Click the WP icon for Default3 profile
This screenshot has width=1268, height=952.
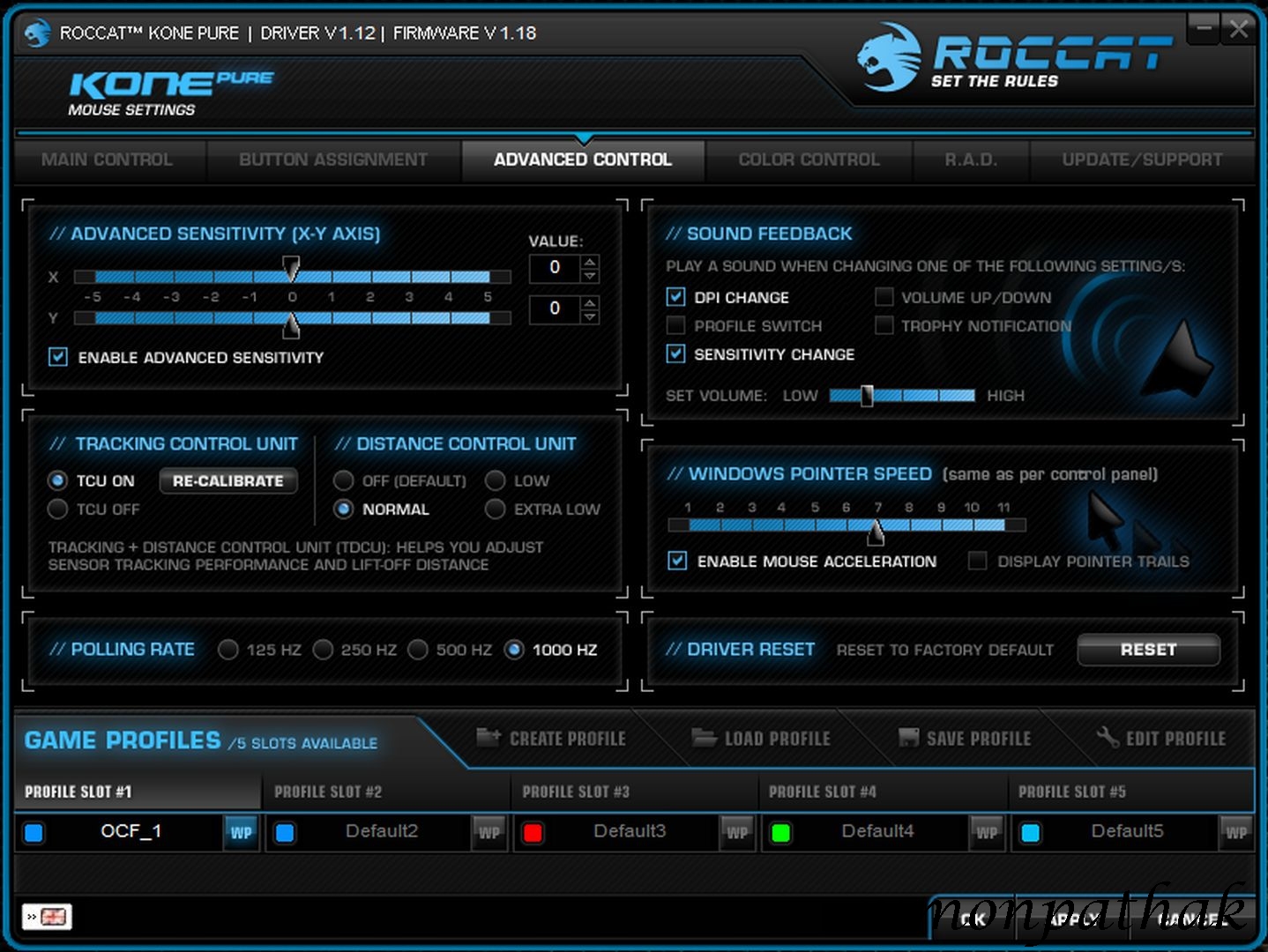tap(737, 832)
